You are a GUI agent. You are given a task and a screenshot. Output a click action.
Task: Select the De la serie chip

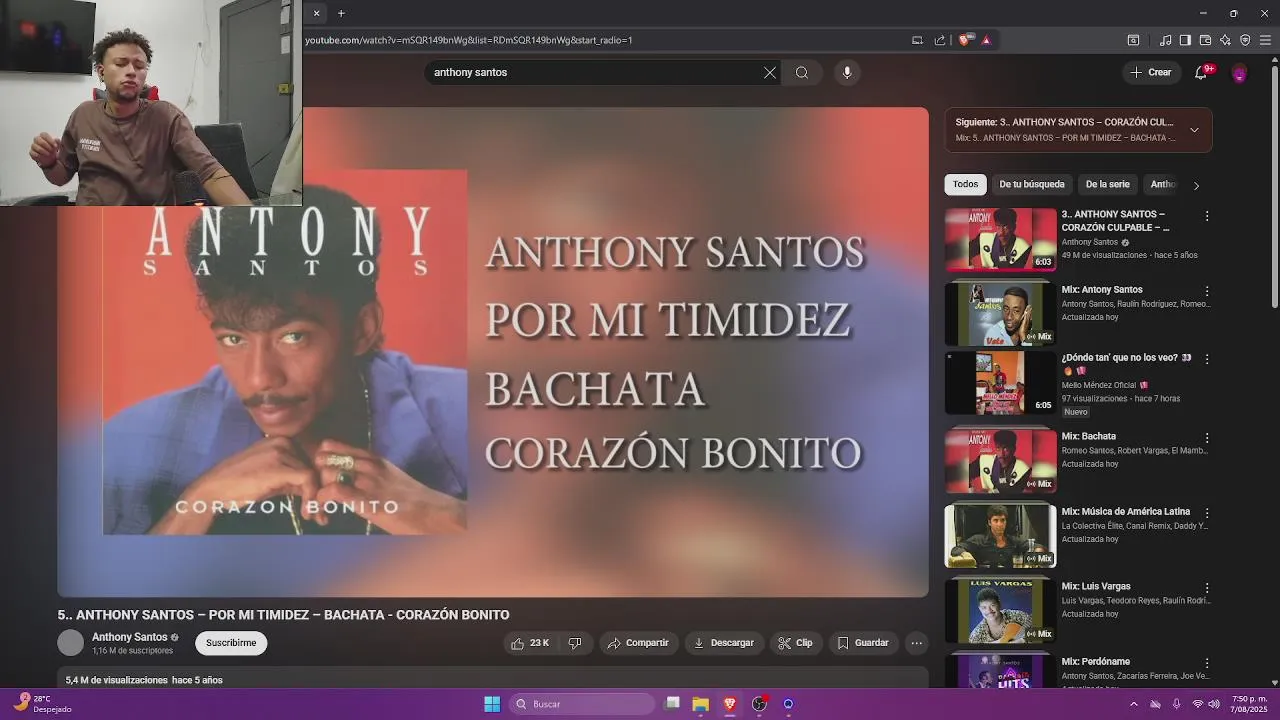1107,184
